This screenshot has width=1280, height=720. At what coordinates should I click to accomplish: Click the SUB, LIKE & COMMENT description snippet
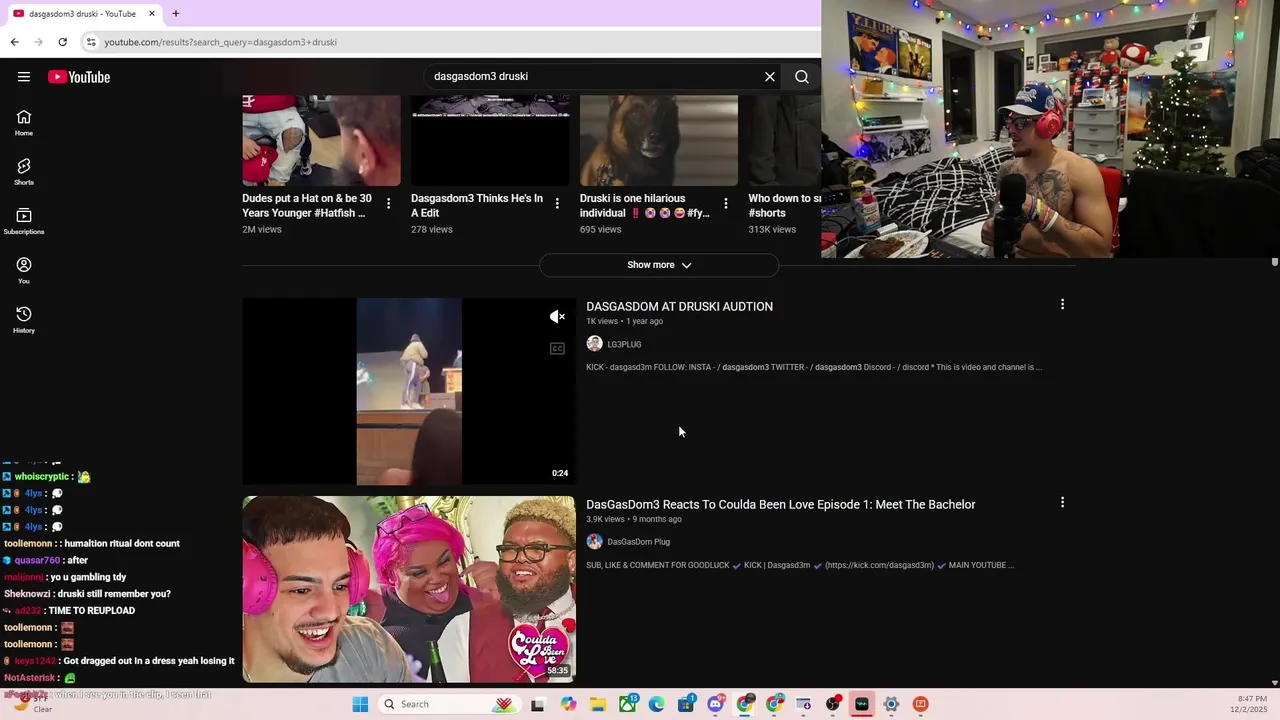tap(800, 565)
